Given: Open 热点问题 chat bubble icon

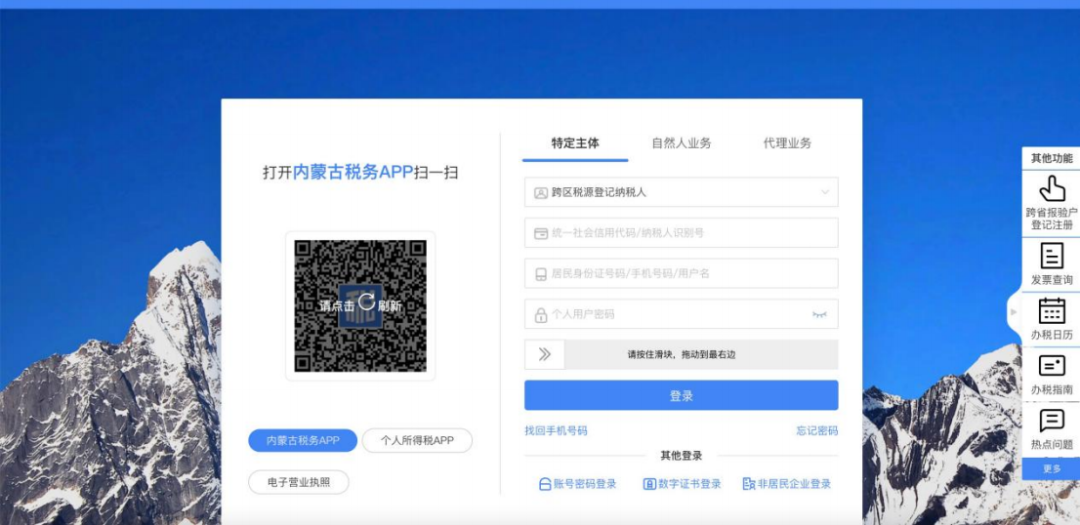Looking at the screenshot, I should (x=1052, y=420).
